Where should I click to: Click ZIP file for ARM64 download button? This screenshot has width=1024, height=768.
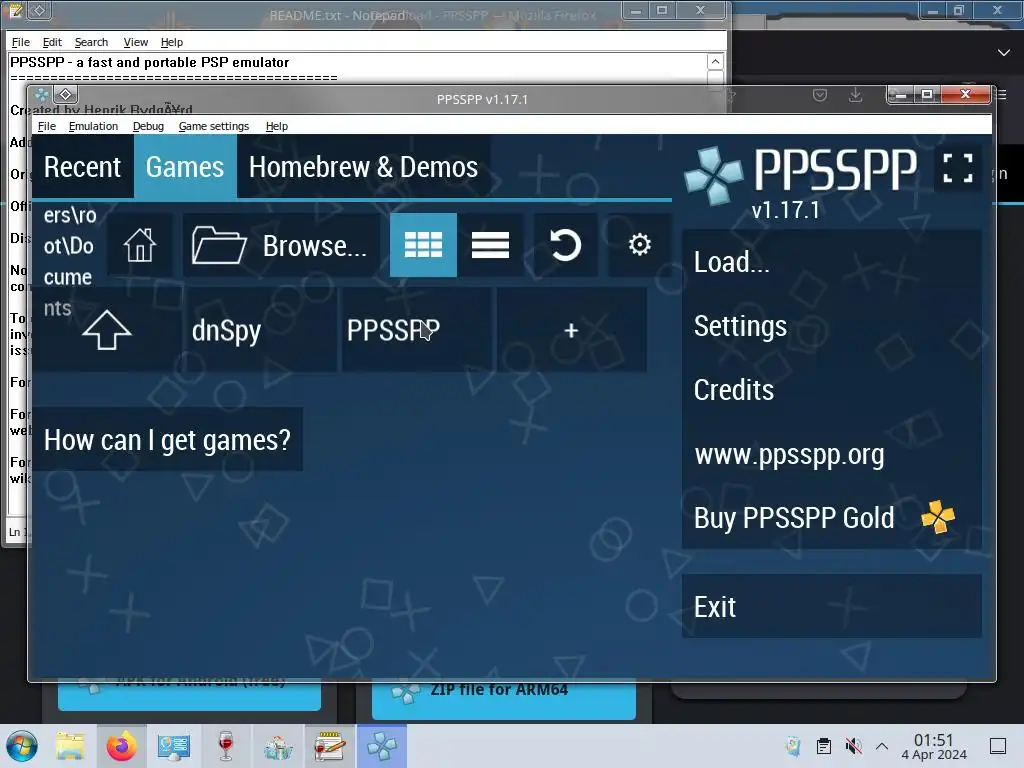pyautogui.click(x=504, y=699)
